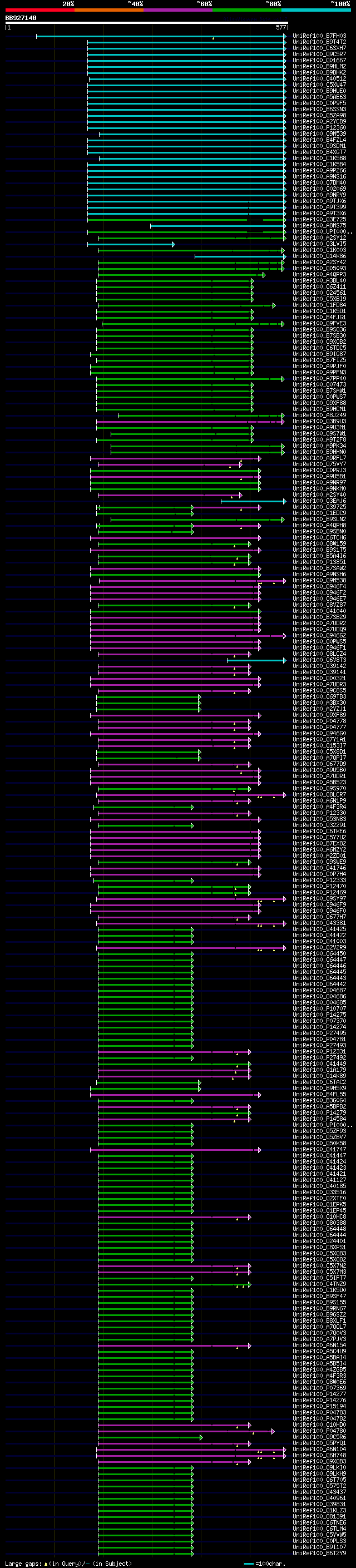Select the UniRef100_P04780 label
The height and width of the screenshot is (1568, 356).
click(x=319, y=1431)
